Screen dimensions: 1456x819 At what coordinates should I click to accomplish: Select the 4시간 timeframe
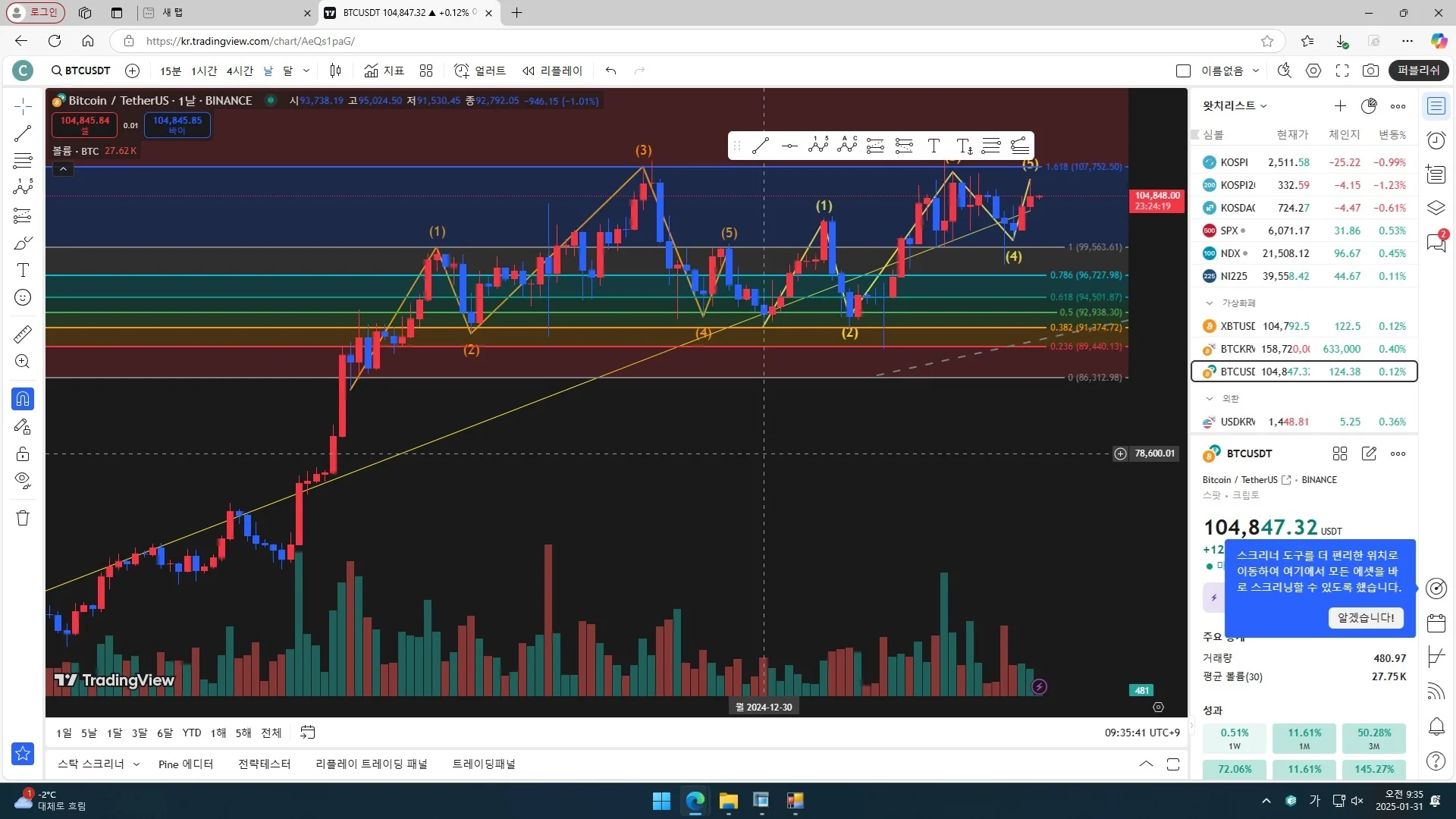(240, 71)
